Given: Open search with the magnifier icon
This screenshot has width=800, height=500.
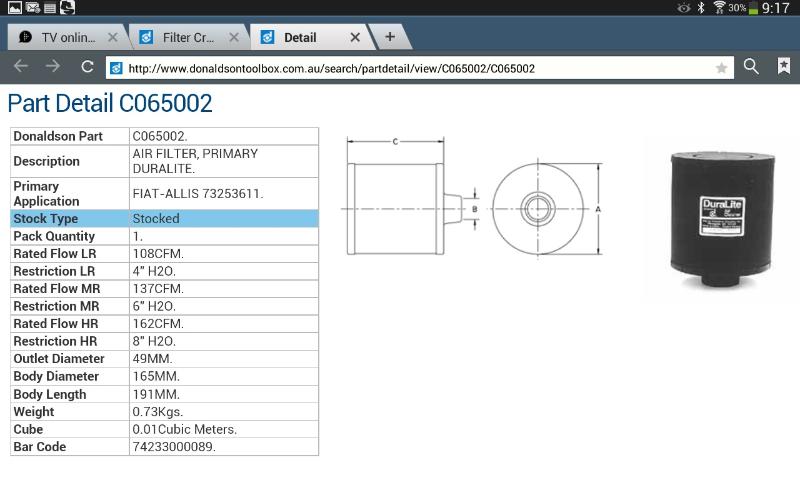Looking at the screenshot, I should pos(751,66).
